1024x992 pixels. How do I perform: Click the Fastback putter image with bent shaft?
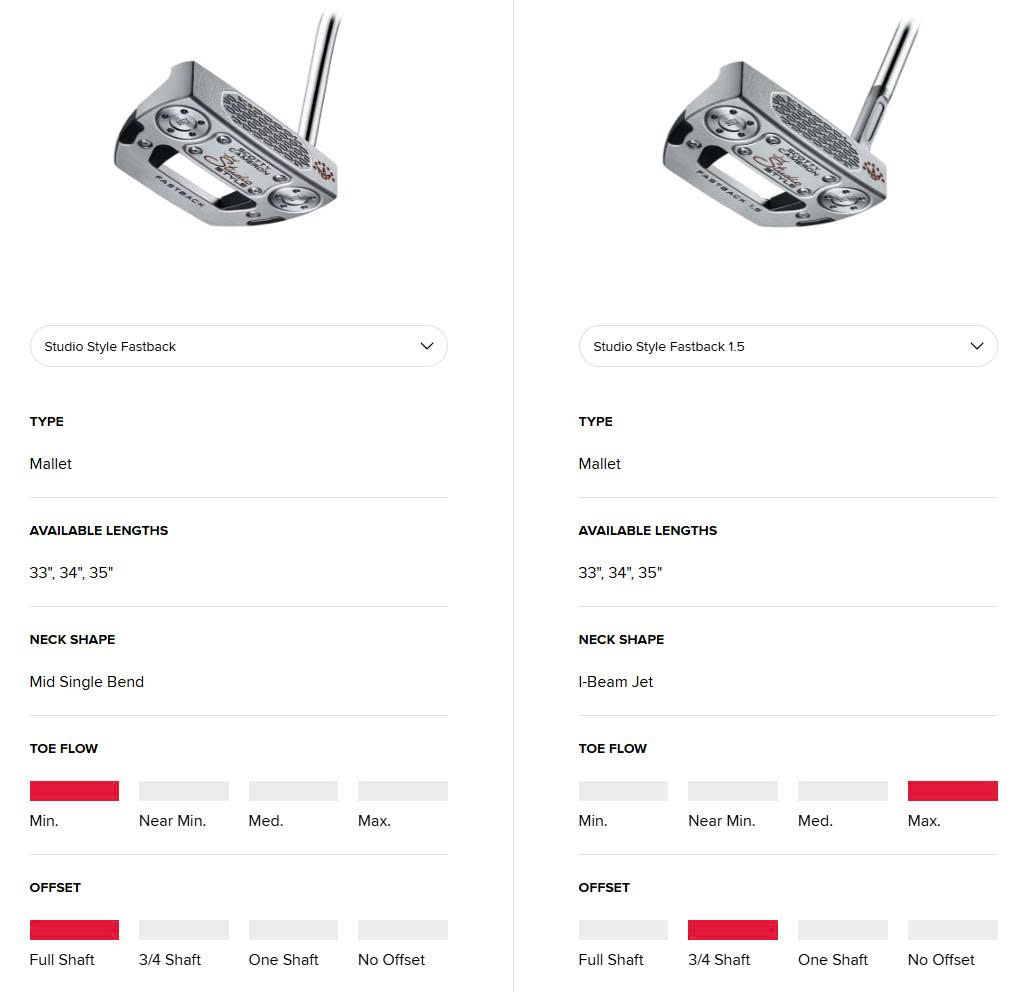230,125
